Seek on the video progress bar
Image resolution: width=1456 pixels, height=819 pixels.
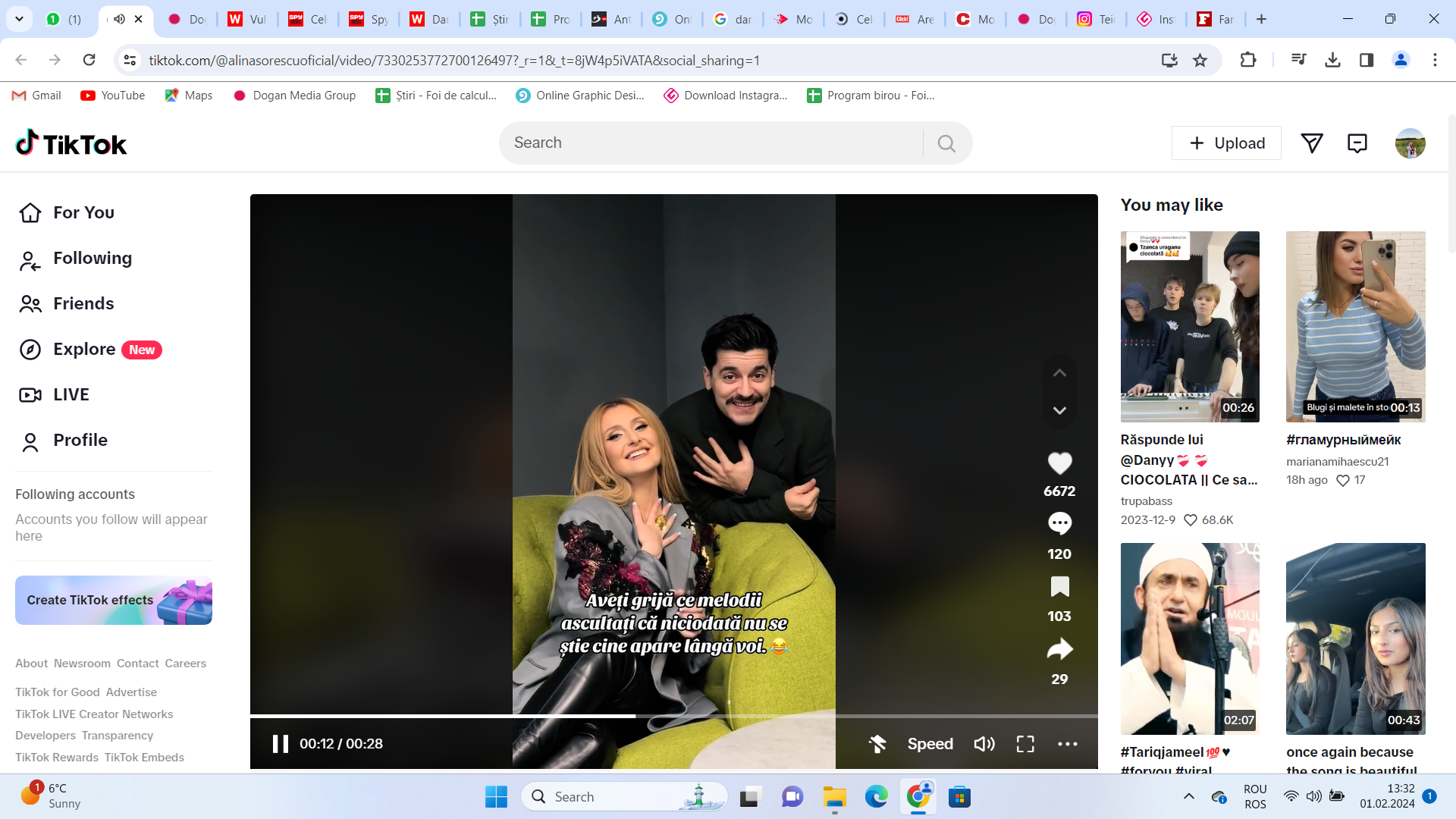point(758,716)
